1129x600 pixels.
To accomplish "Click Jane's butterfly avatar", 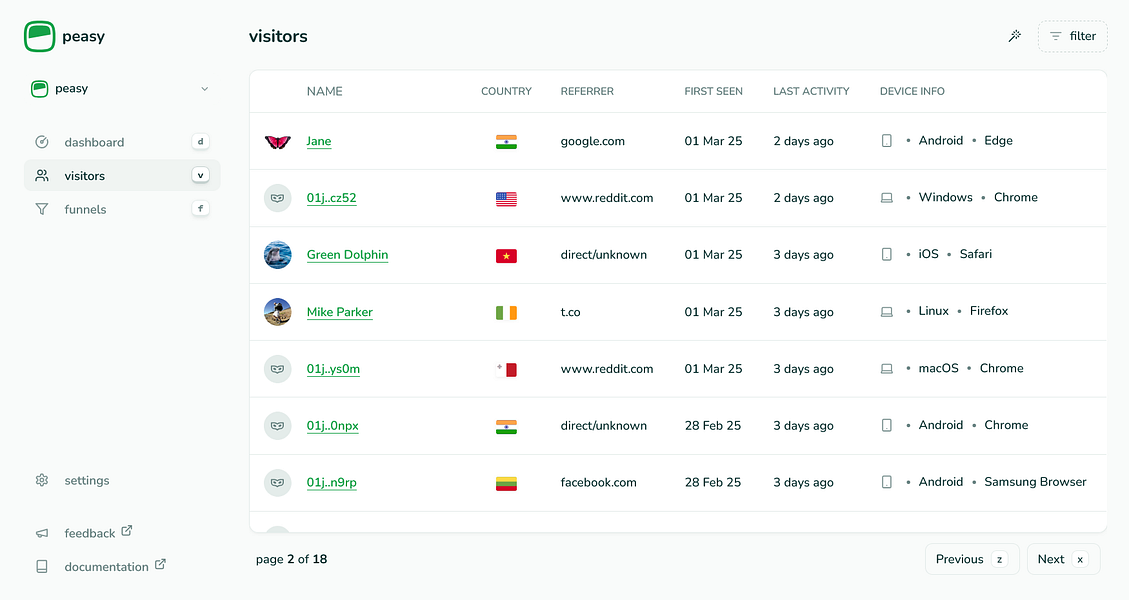I will (x=277, y=142).
